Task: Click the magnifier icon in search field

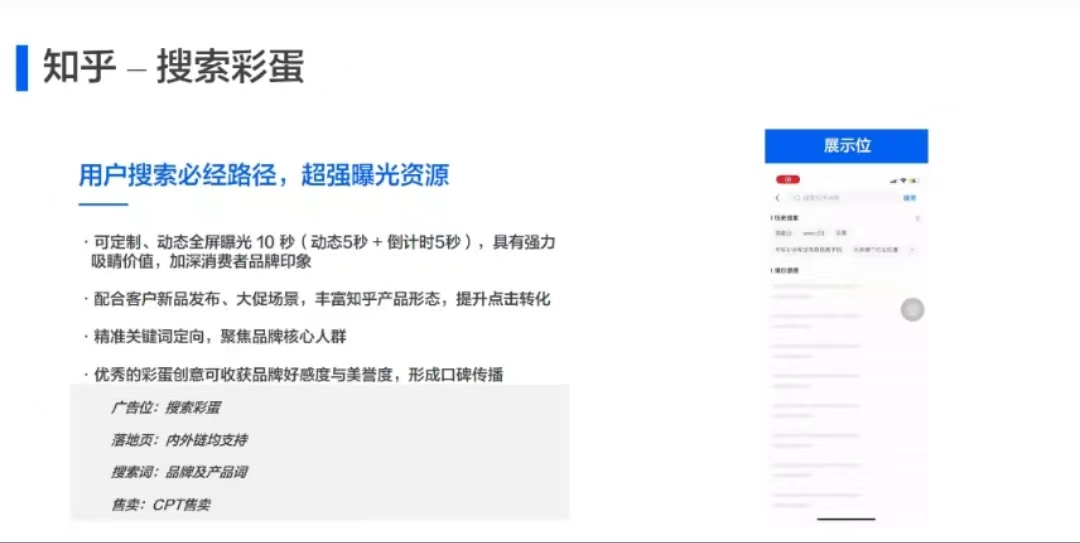Action: (796, 198)
